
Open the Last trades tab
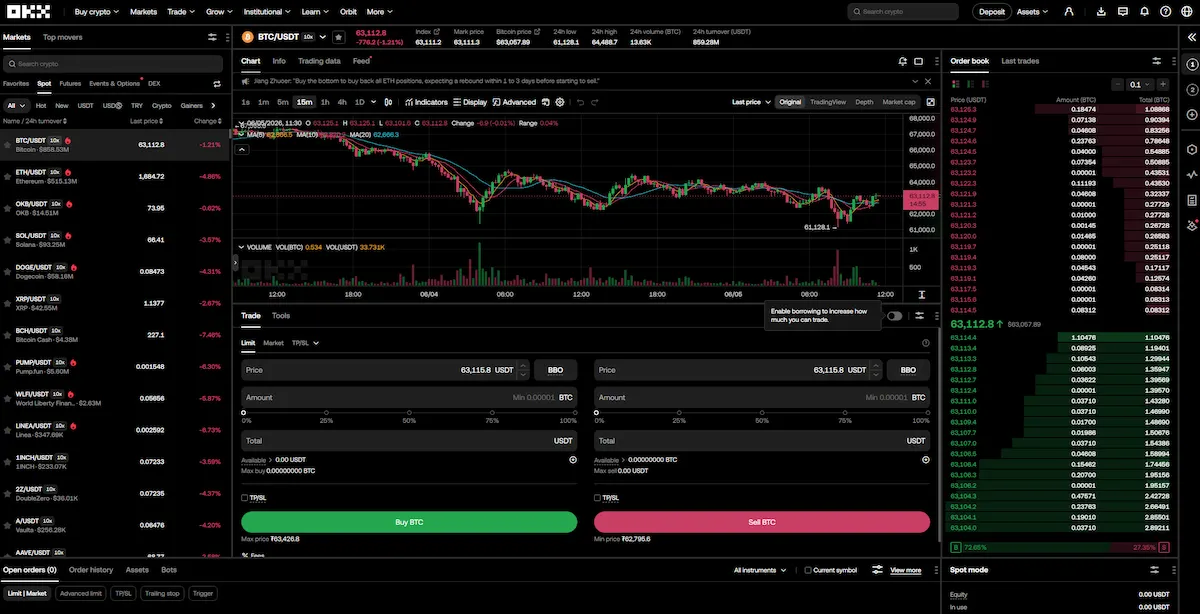[1020, 61]
